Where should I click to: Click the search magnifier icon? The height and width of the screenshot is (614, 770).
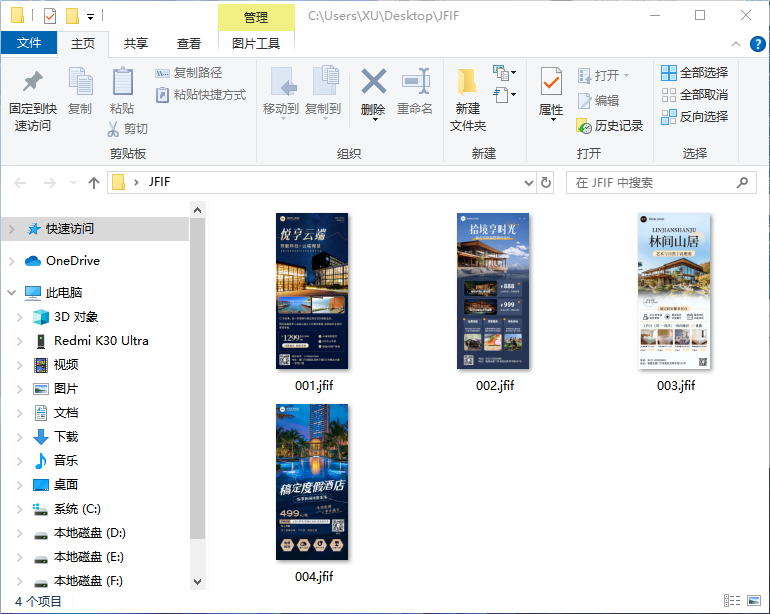(x=742, y=183)
